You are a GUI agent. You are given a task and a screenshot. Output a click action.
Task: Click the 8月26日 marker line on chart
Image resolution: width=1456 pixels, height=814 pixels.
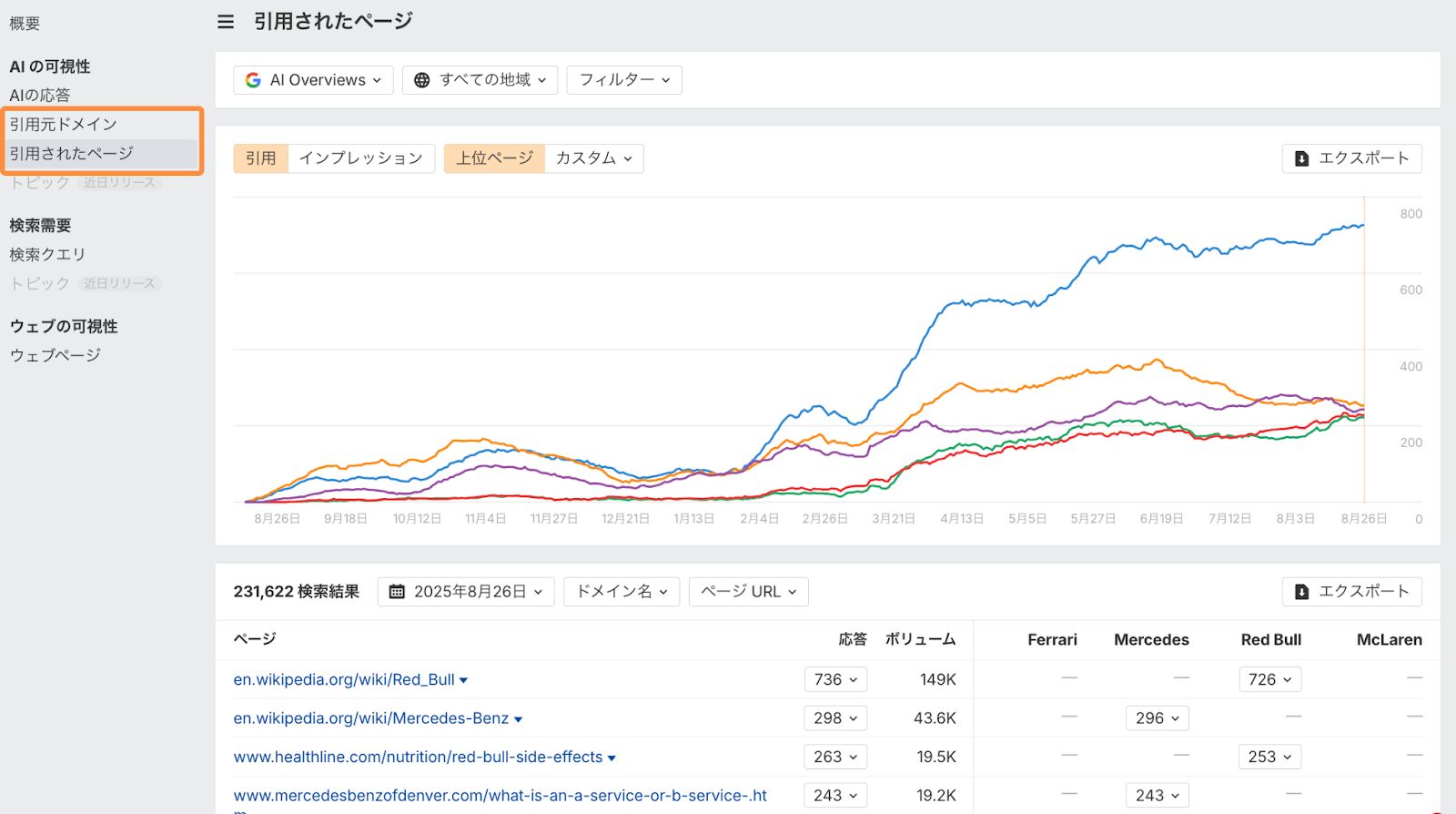coord(1363,364)
